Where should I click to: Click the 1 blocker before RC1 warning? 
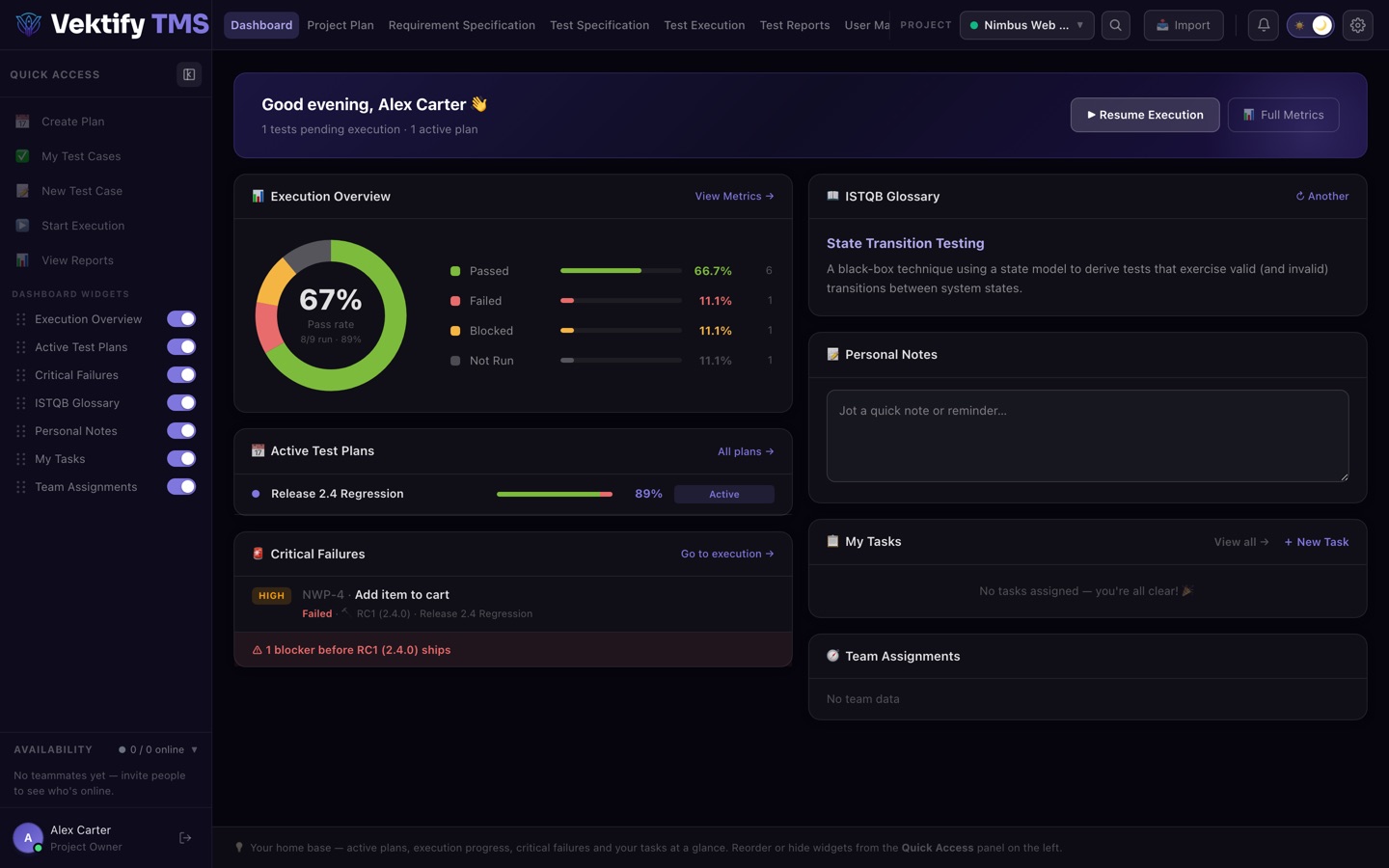(x=513, y=650)
